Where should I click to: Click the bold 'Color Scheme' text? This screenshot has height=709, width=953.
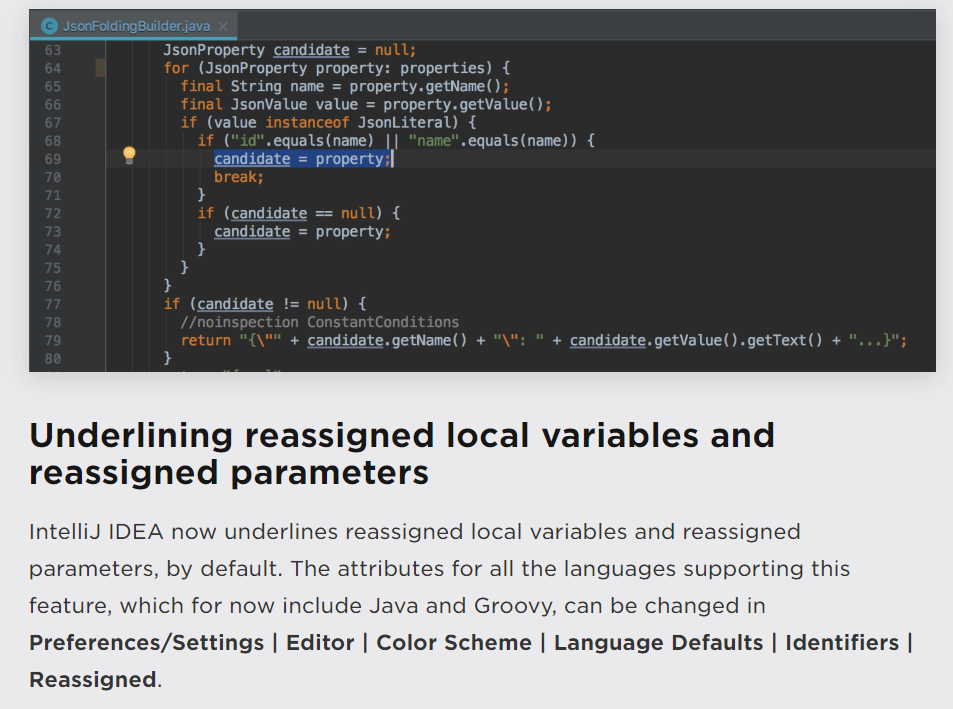pos(453,643)
